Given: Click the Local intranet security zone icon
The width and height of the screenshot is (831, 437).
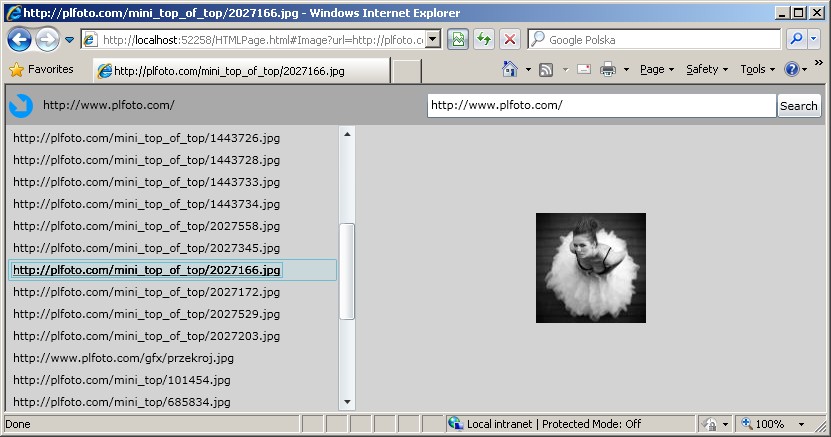Looking at the screenshot, I should click(x=455, y=423).
